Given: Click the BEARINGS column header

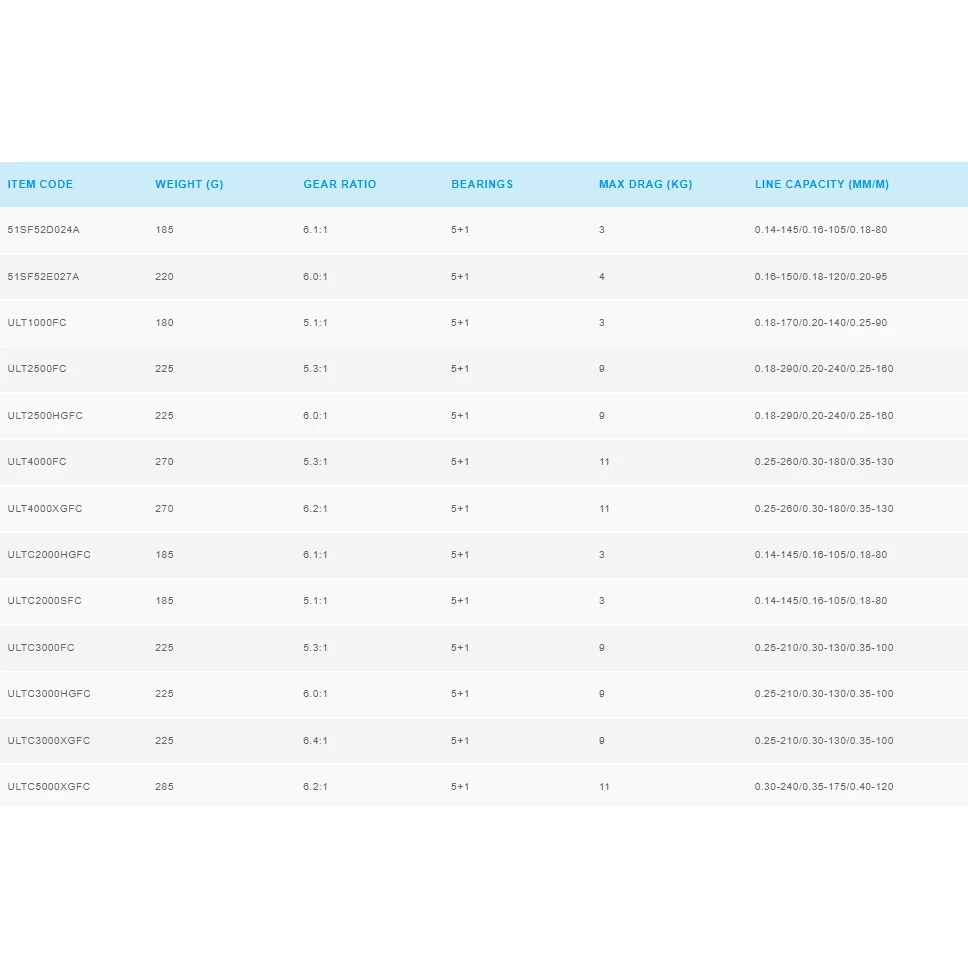Looking at the screenshot, I should [482, 184].
